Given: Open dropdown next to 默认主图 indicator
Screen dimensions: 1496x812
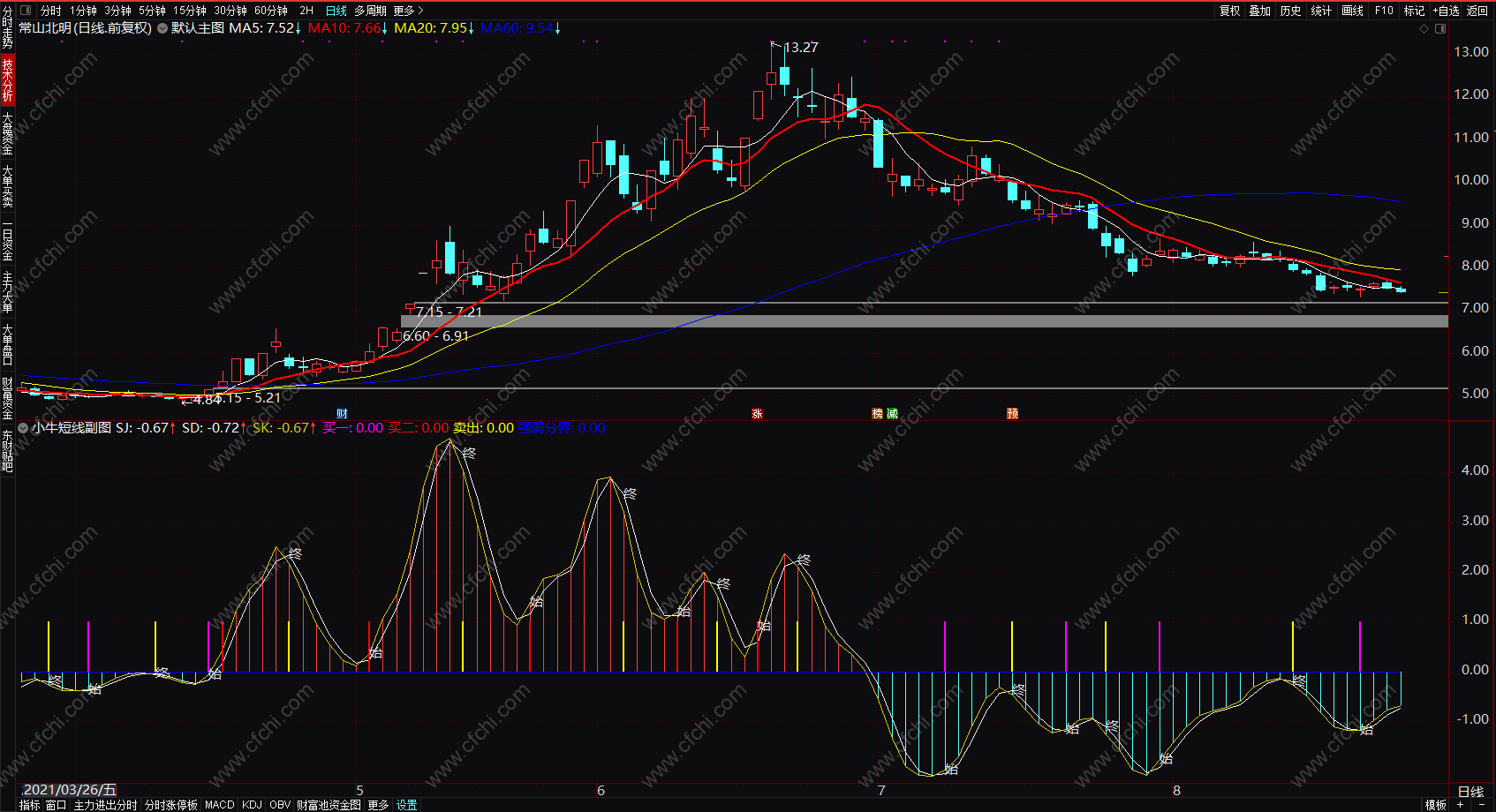Looking at the screenshot, I should pos(162,28).
